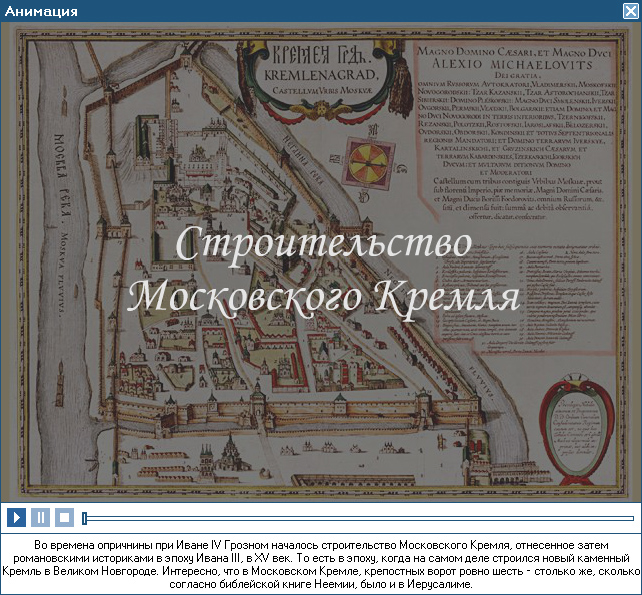This screenshot has width=642, height=595.
Task: Pause the animation playback
Action: coord(41,518)
